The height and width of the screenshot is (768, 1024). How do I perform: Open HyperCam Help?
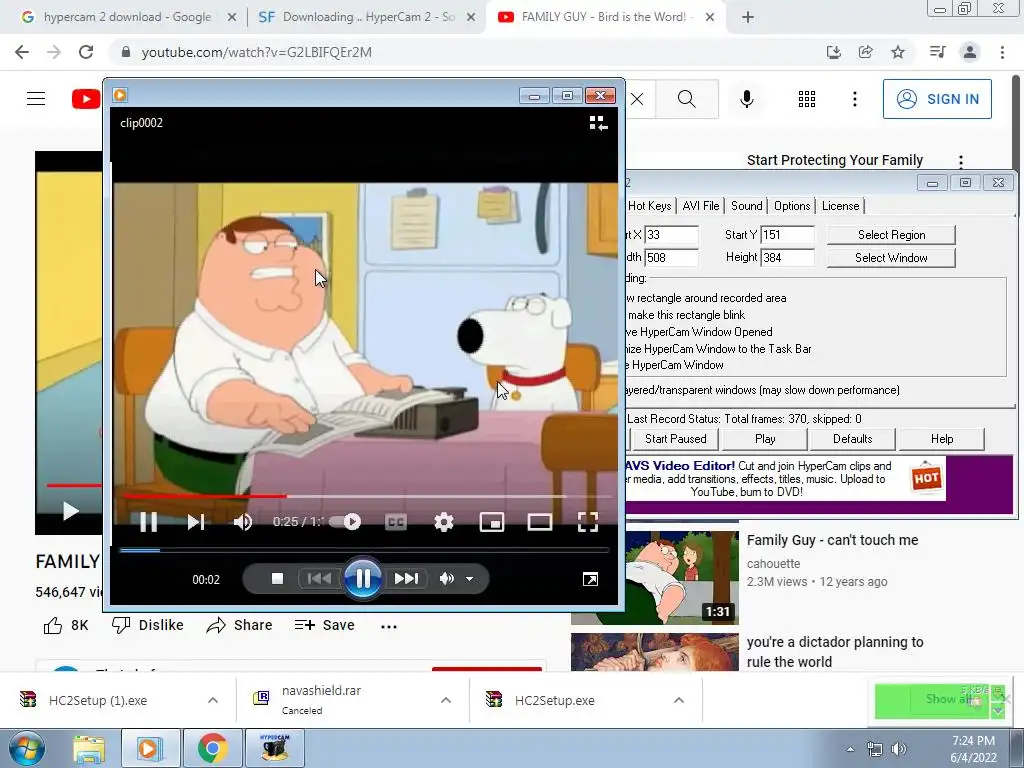[942, 439]
